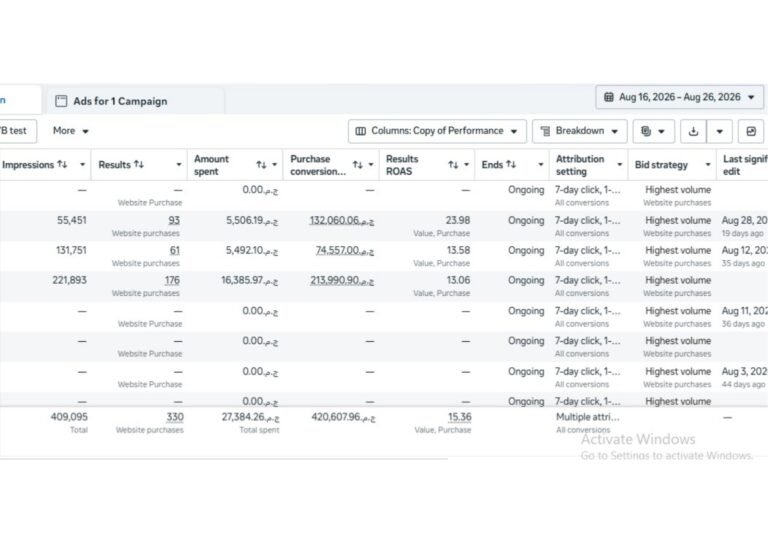Open the reports icon dropdown

click(653, 131)
